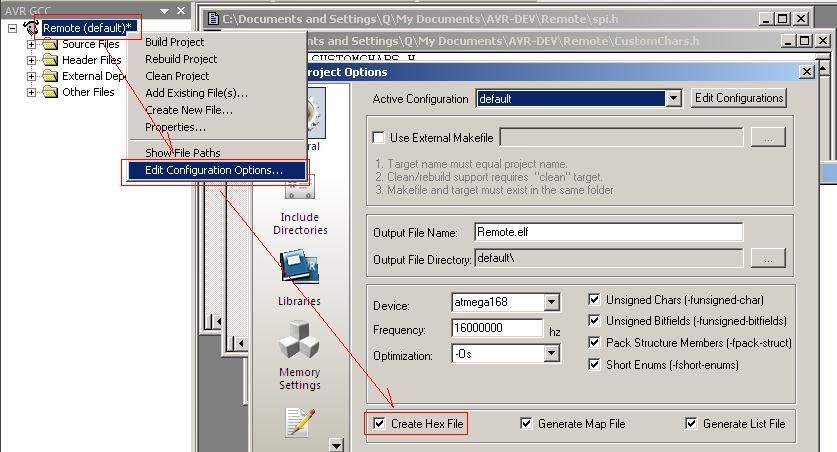Screen dimensions: 837x452
Task: Browse for Output File Directory
Action: [x=768, y=258]
